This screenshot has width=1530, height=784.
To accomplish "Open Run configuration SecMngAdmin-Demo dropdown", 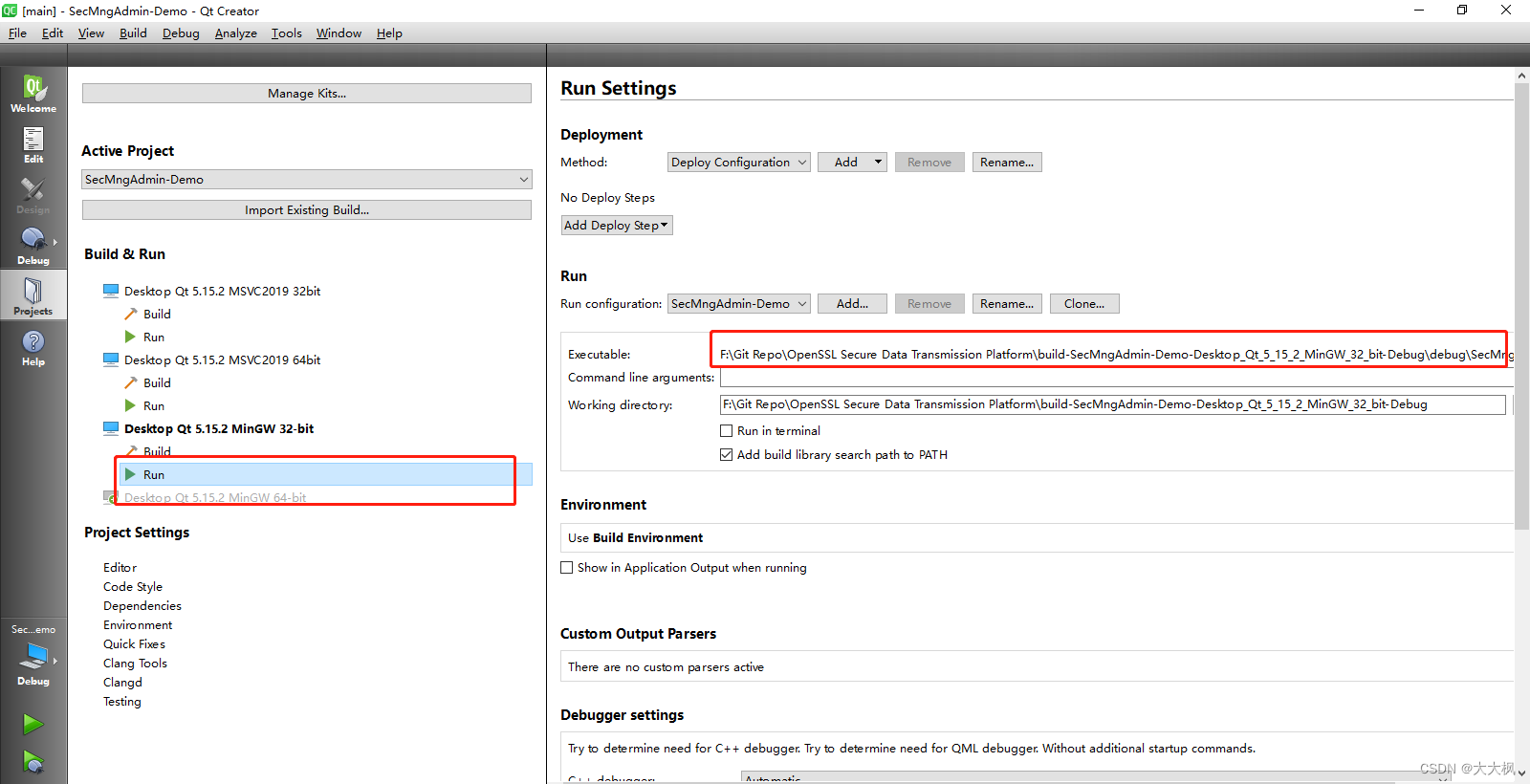I will pyautogui.click(x=738, y=304).
